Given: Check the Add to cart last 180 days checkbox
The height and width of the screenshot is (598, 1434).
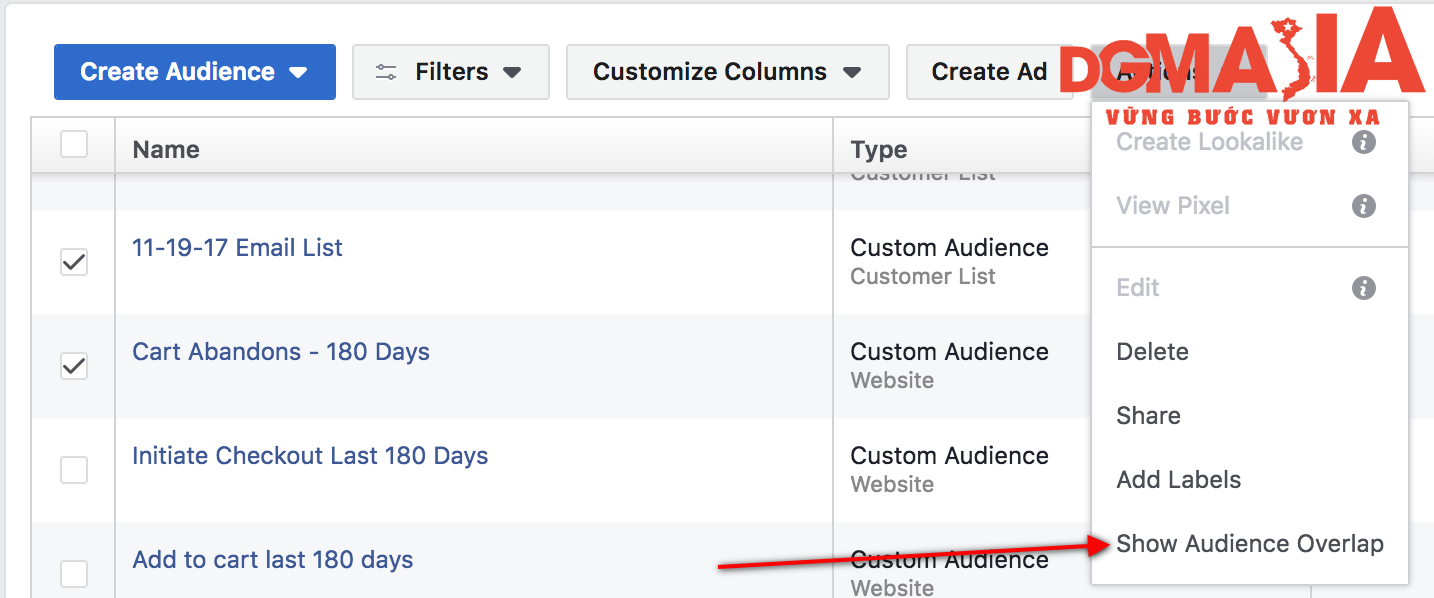Looking at the screenshot, I should point(74,574).
